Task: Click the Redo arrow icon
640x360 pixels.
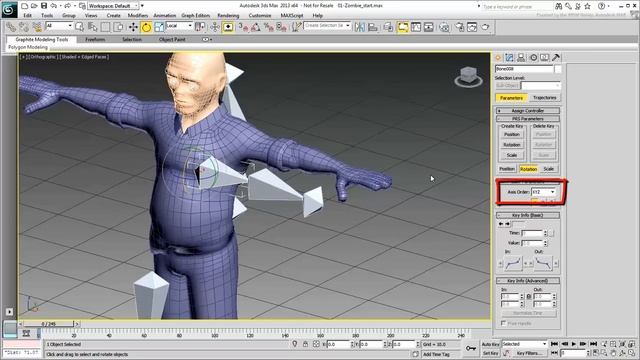Action: click(68, 6)
